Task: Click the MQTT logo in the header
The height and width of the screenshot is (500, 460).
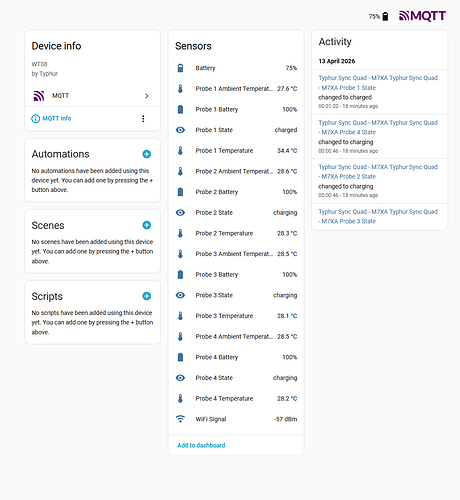Action: [422, 16]
